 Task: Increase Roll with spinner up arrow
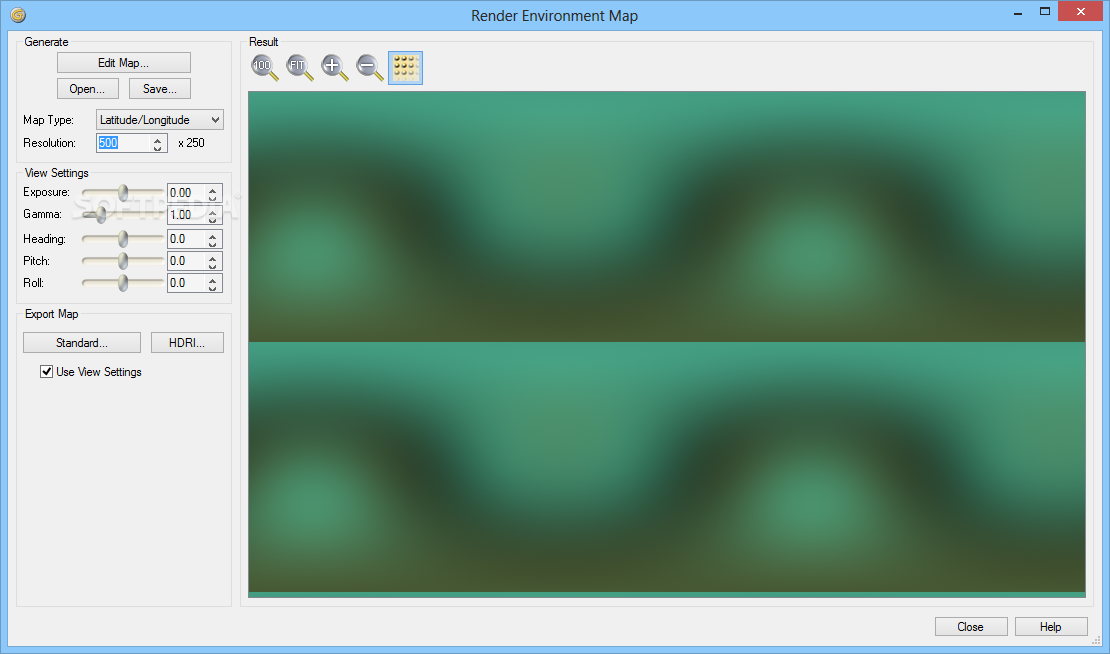pyautogui.click(x=212, y=280)
